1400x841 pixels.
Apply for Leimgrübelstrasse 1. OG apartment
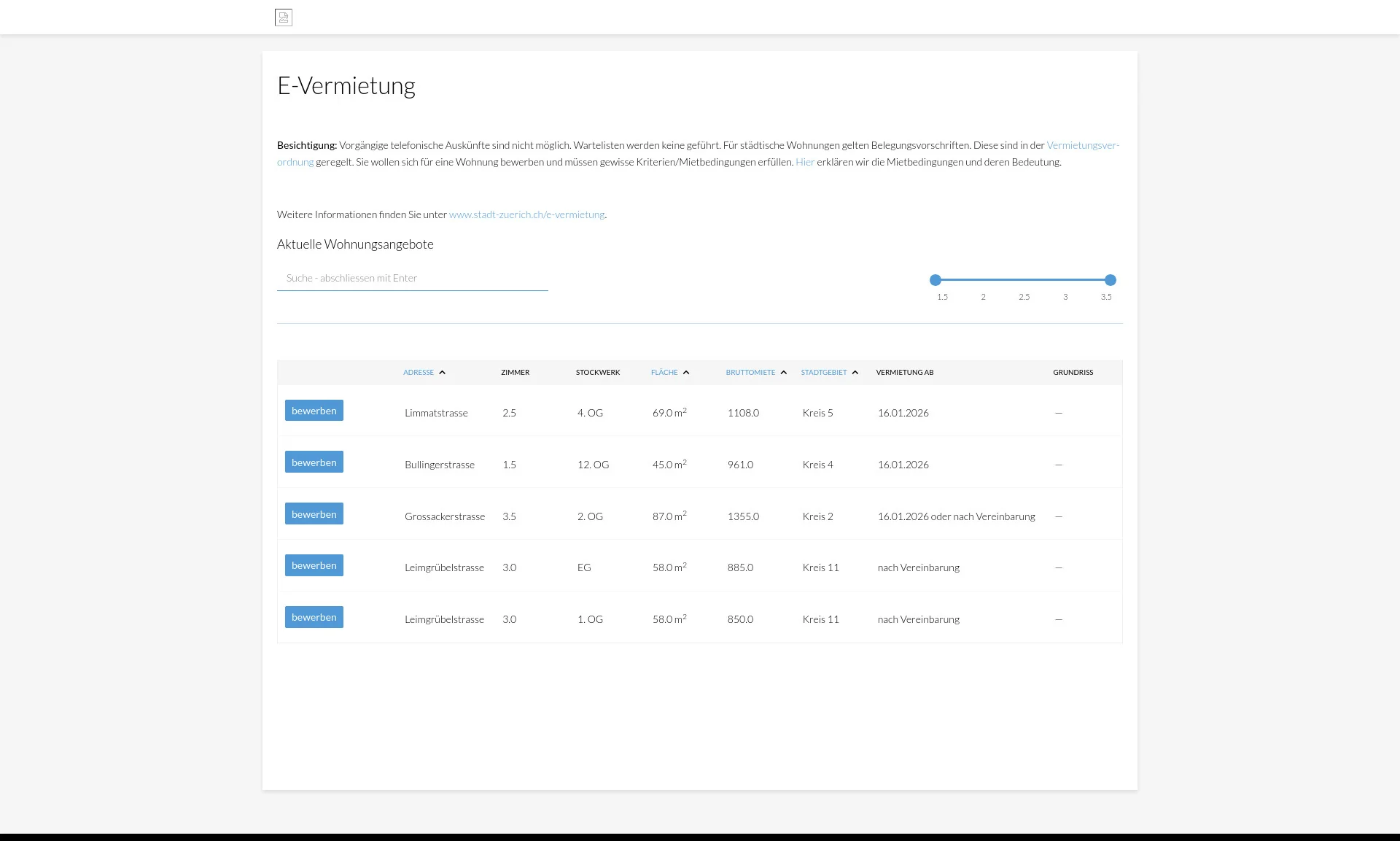click(314, 617)
